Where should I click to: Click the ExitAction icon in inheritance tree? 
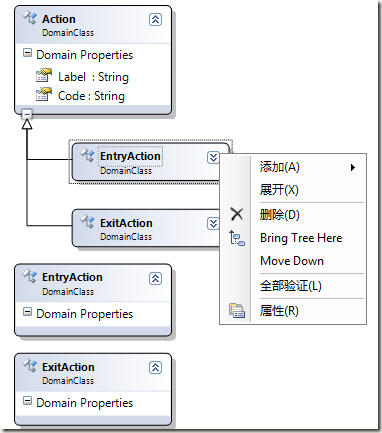(87, 221)
